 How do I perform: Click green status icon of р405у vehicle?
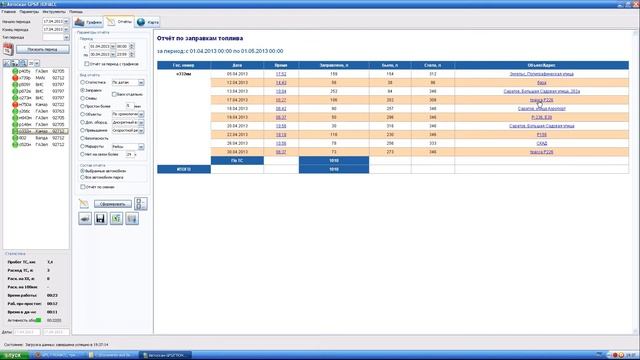click(x=15, y=71)
